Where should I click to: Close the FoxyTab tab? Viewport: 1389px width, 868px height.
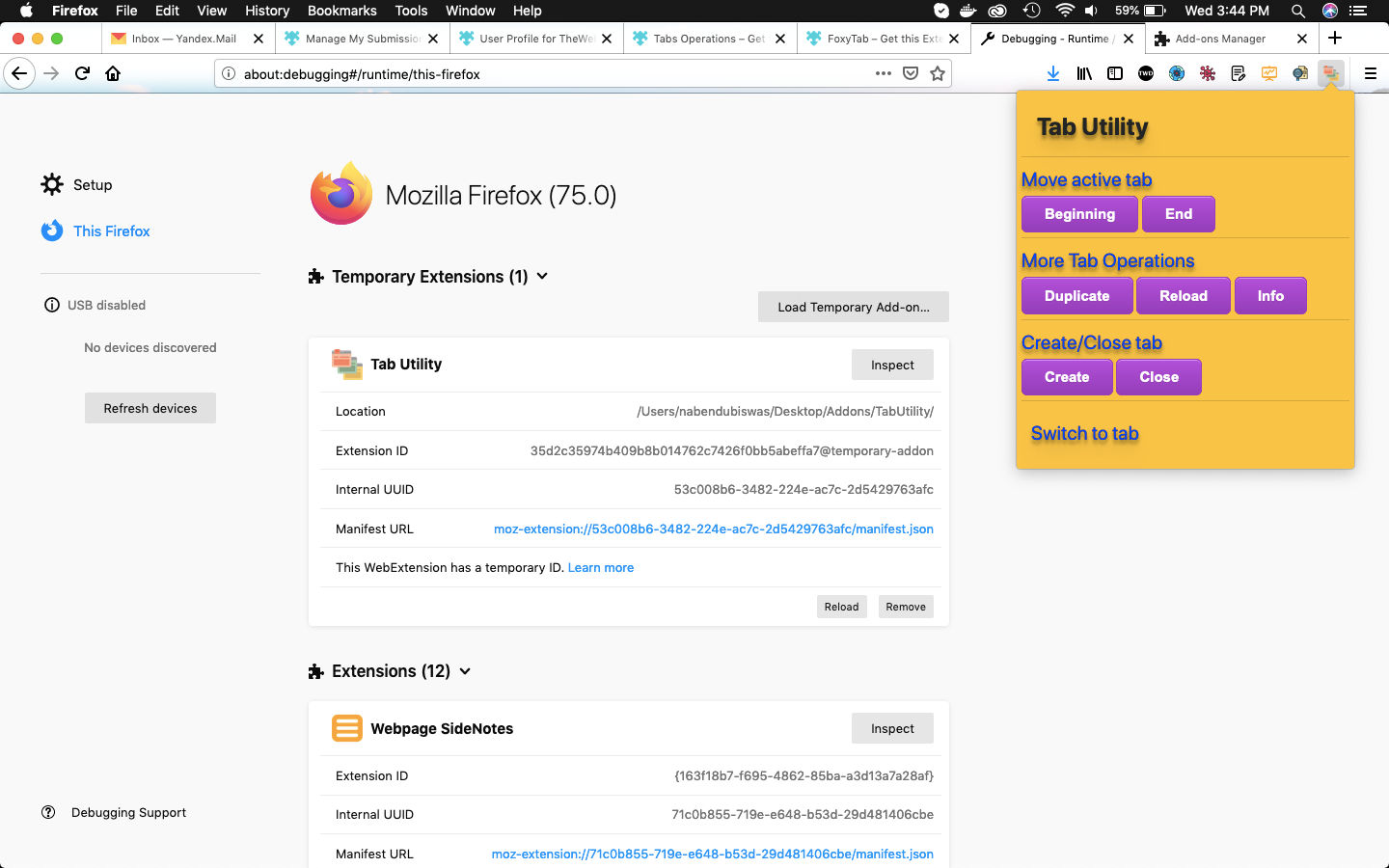pyautogui.click(x=954, y=39)
